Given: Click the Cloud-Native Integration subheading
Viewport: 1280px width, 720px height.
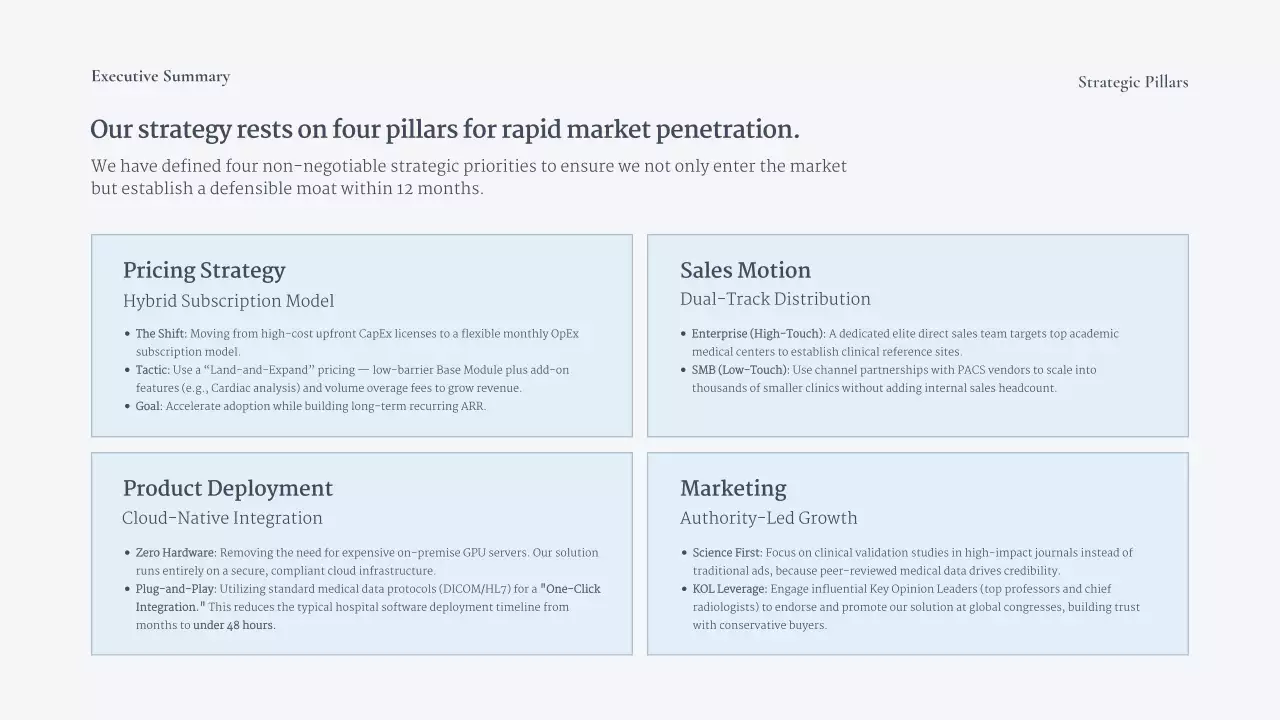Looking at the screenshot, I should tap(222, 518).
